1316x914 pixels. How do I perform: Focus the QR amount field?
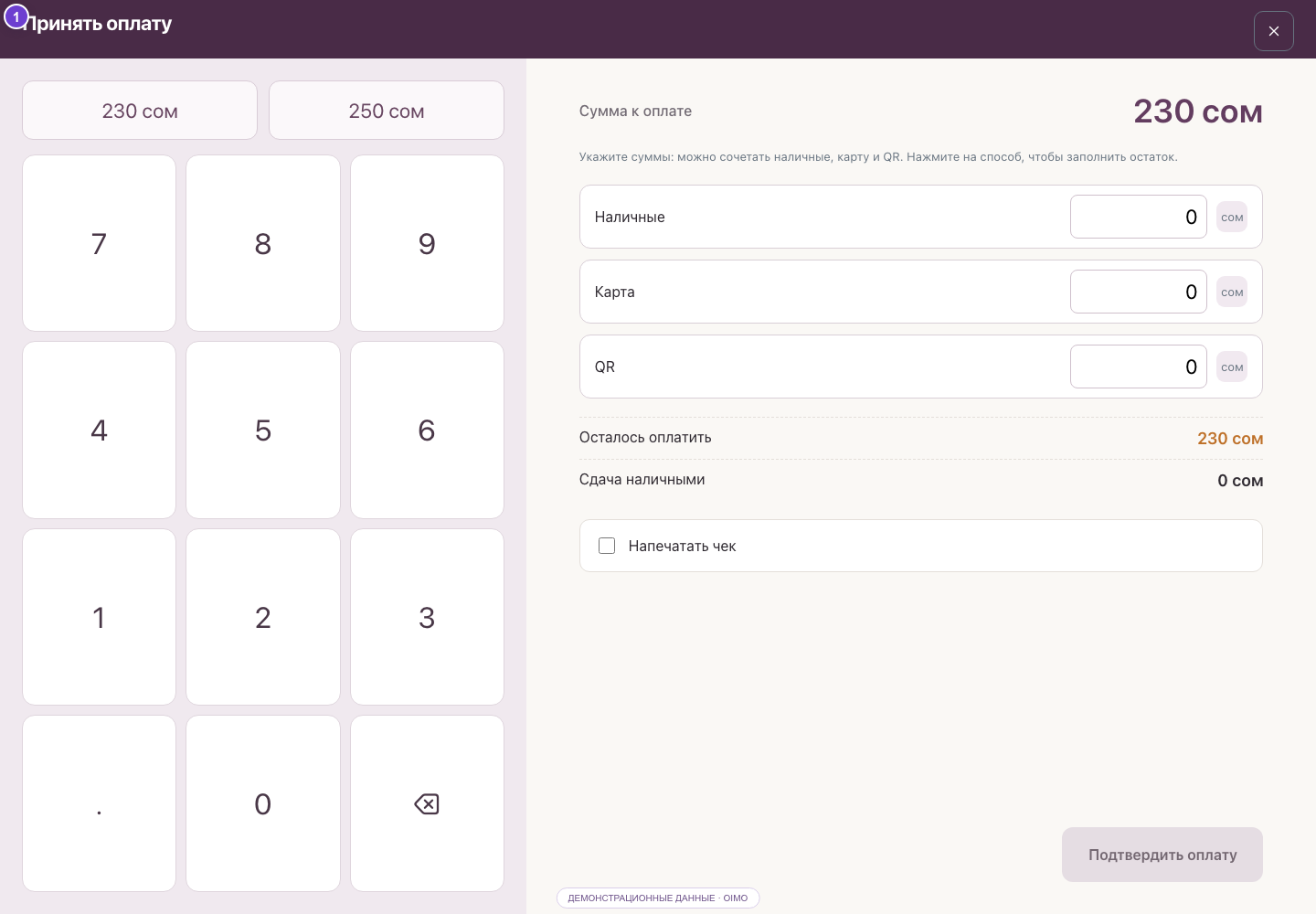coord(1139,367)
